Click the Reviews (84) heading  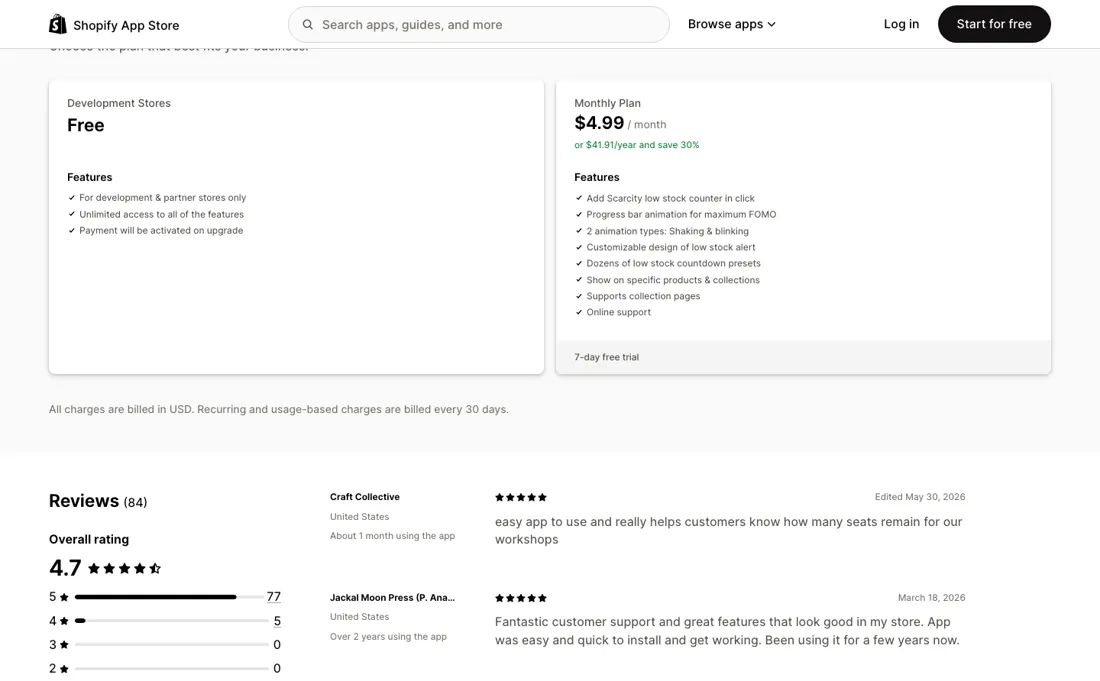click(98, 501)
